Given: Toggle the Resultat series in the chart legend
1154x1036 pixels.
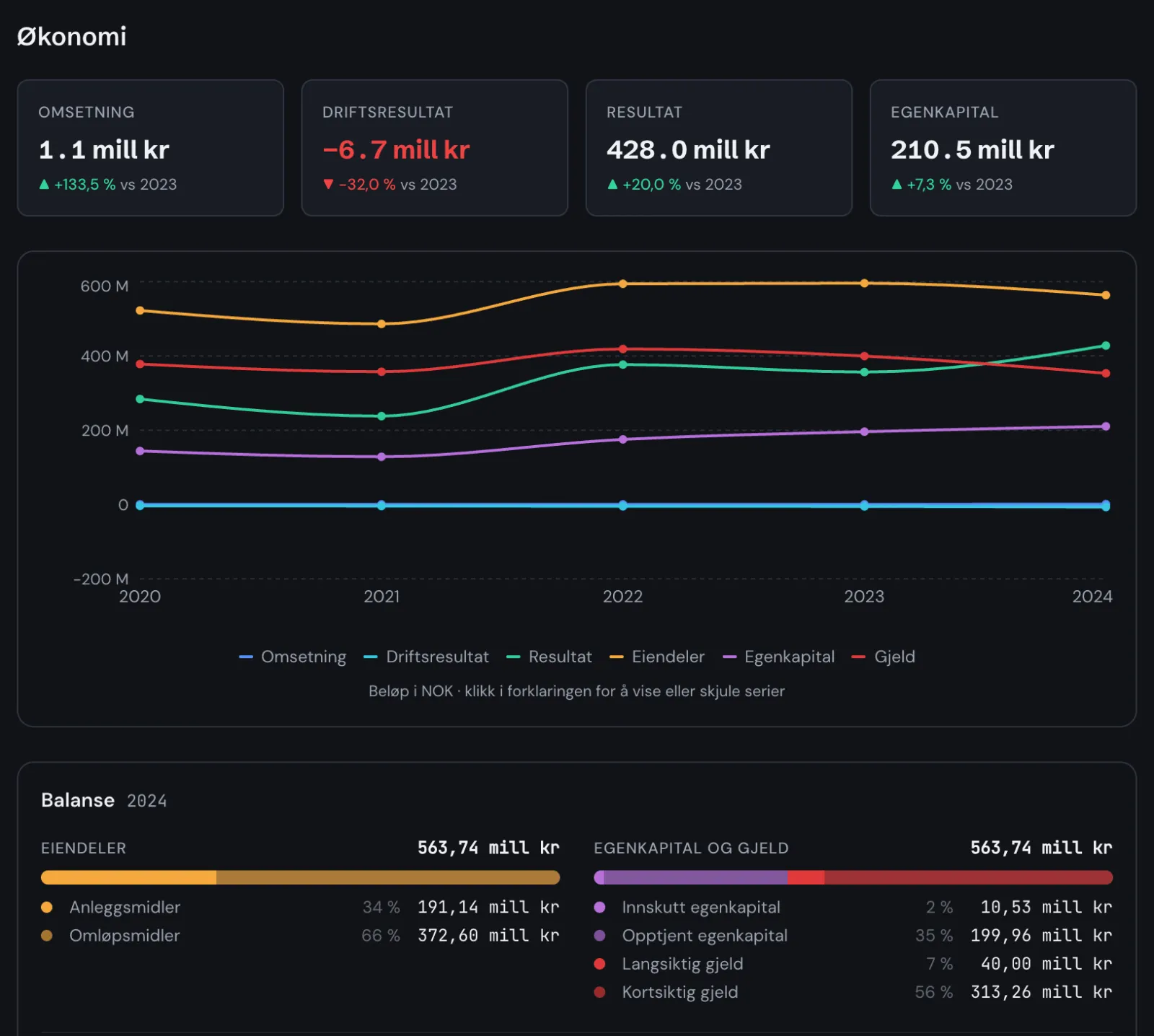Looking at the screenshot, I should (549, 657).
